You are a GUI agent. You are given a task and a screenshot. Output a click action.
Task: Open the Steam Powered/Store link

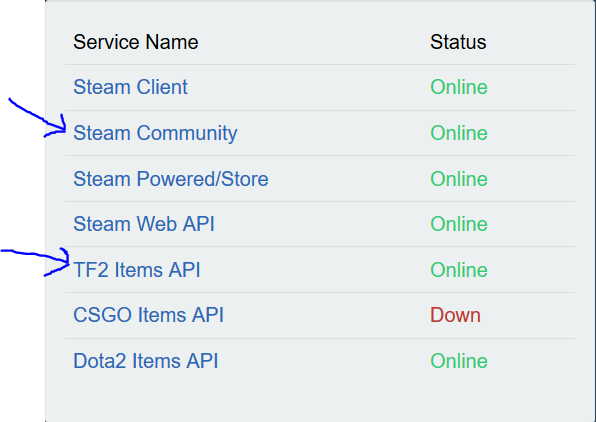[171, 179]
